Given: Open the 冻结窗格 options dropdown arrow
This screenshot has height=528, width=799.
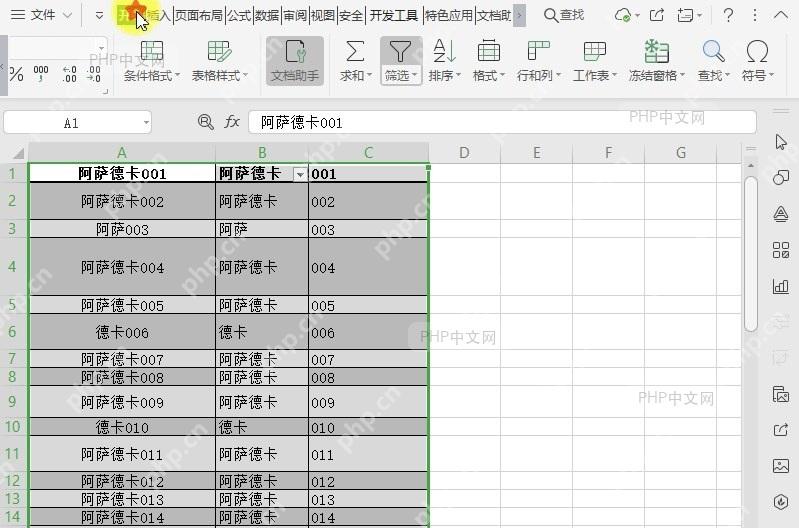Looking at the screenshot, I should coord(682,75).
